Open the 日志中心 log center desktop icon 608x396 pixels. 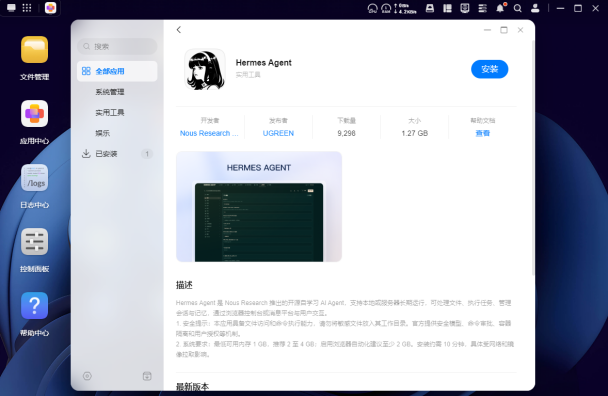tap(35, 178)
